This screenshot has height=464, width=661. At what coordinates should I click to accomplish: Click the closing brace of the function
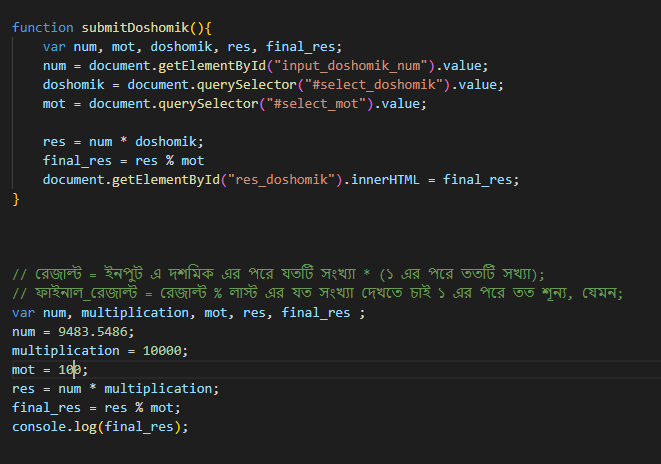tap(16, 199)
